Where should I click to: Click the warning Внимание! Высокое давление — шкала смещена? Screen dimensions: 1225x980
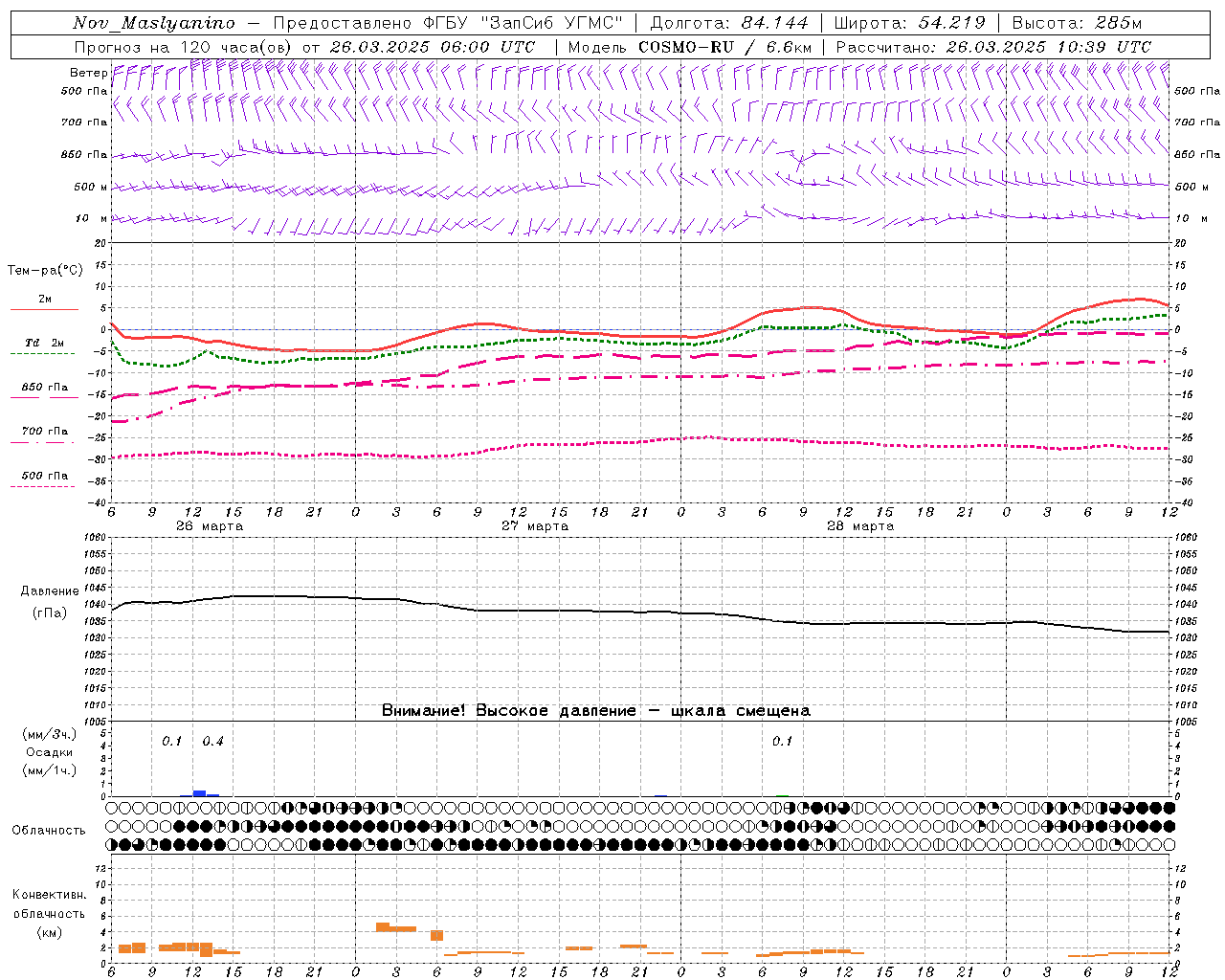(x=596, y=711)
